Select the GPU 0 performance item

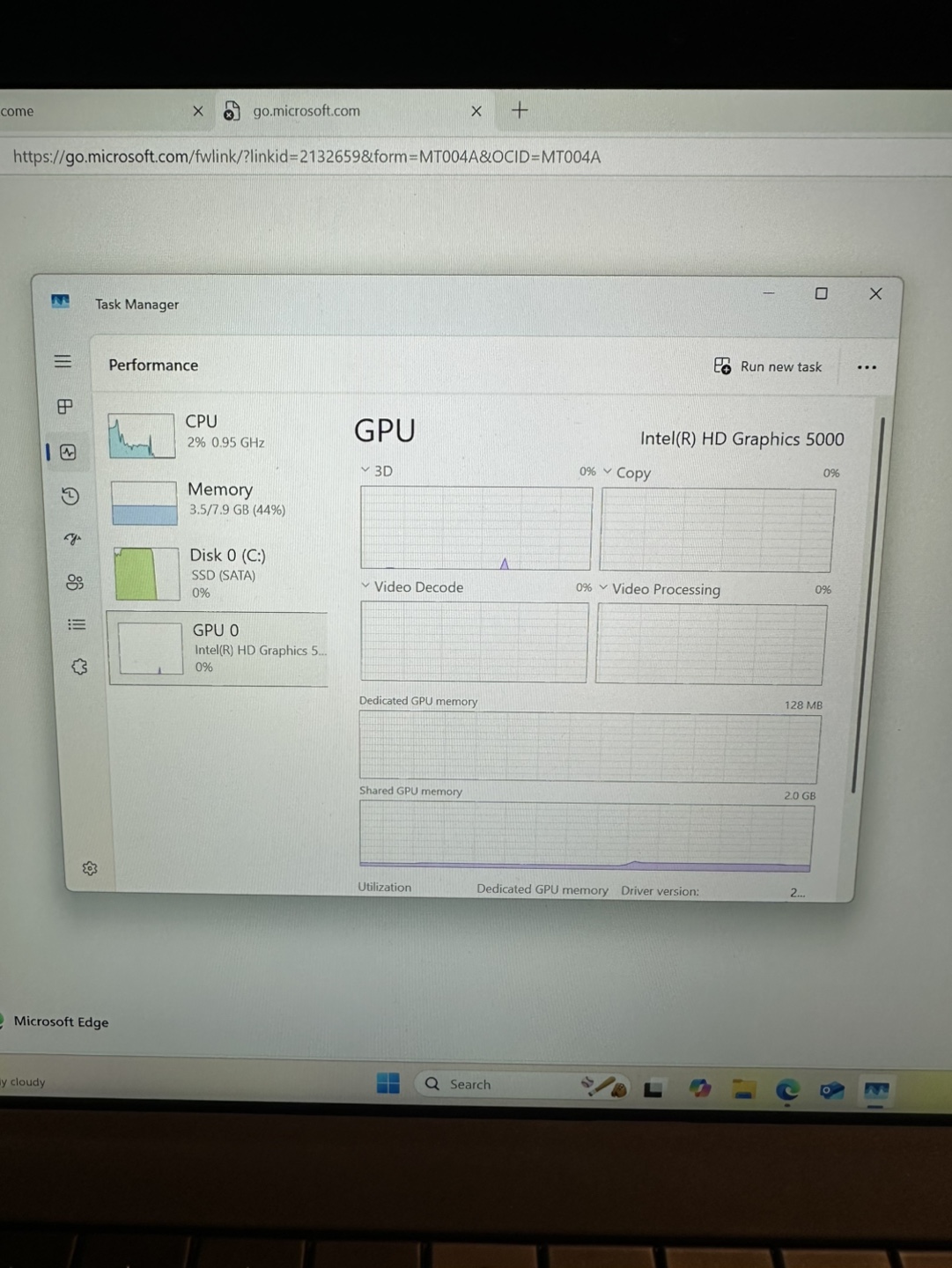[218, 648]
